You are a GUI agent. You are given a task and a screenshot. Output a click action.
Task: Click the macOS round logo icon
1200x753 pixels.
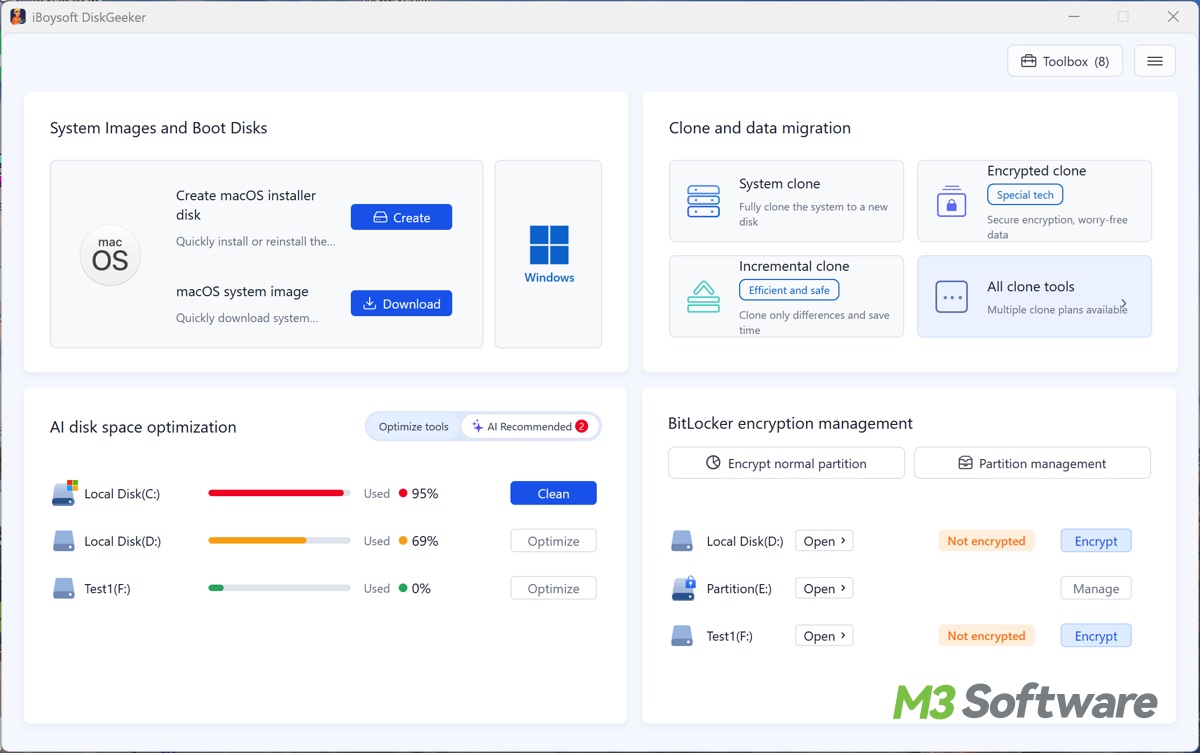(110, 255)
